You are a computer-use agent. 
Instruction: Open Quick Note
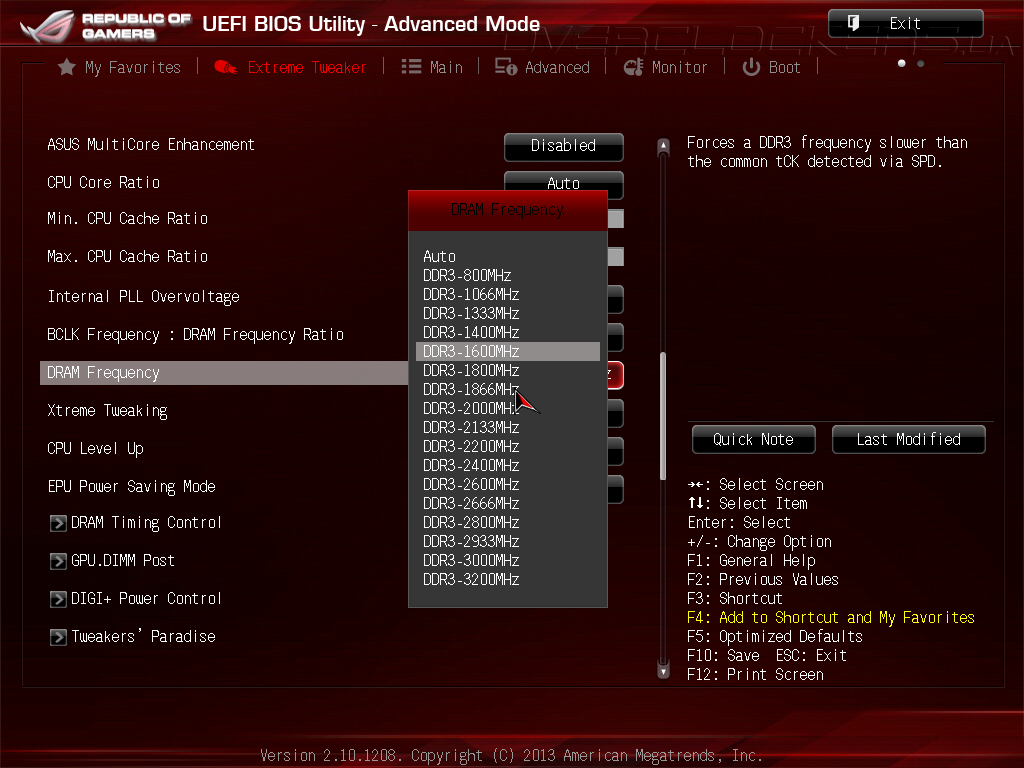pyautogui.click(x=754, y=440)
